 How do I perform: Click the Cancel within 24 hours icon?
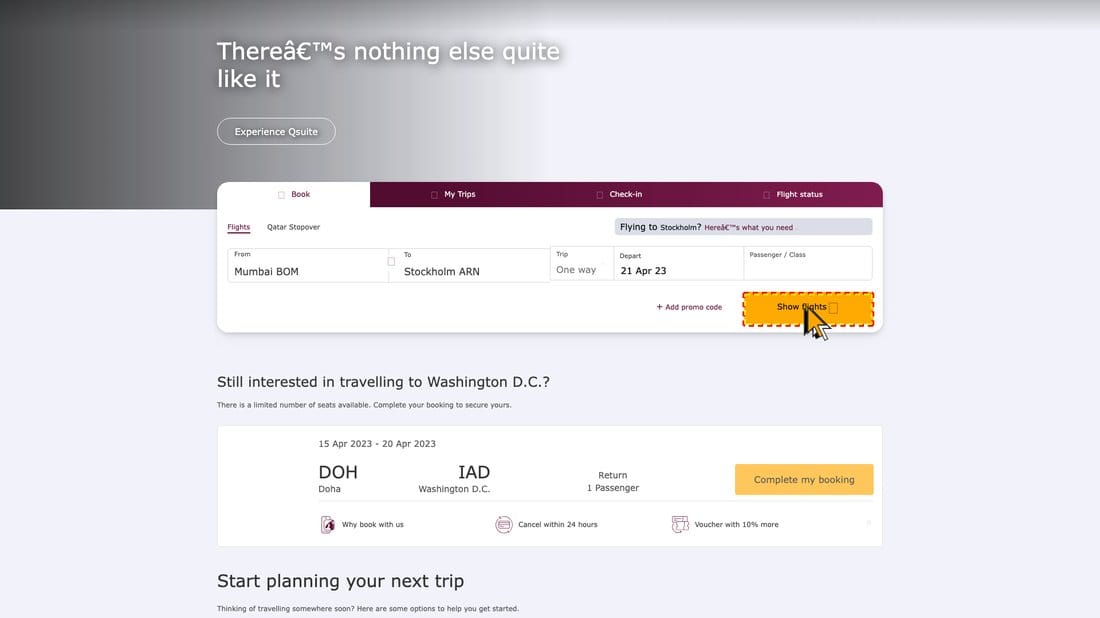pyautogui.click(x=504, y=524)
